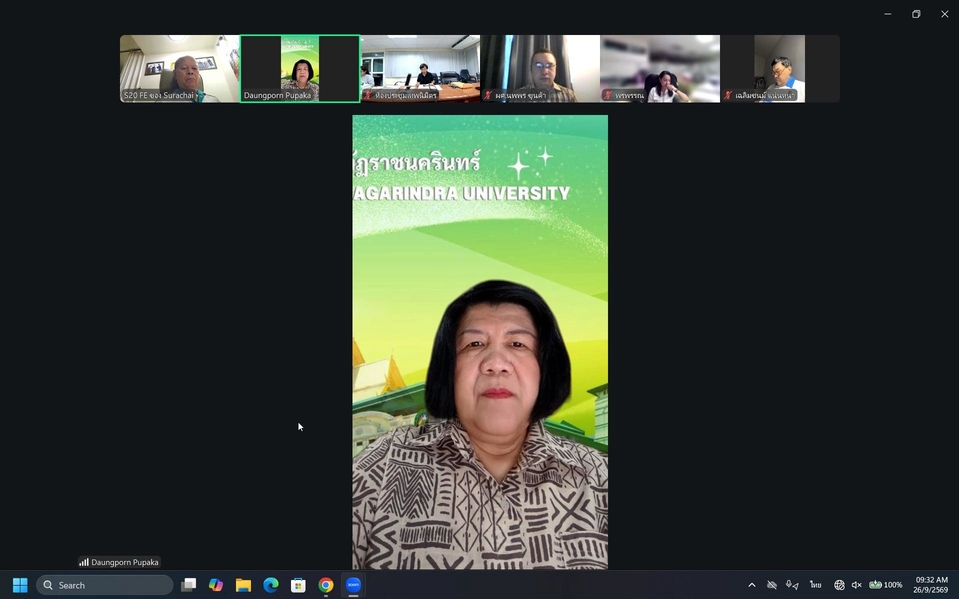Select the meeting room video thumbnail with two people
The width and height of the screenshot is (959, 599).
pyautogui.click(x=420, y=69)
